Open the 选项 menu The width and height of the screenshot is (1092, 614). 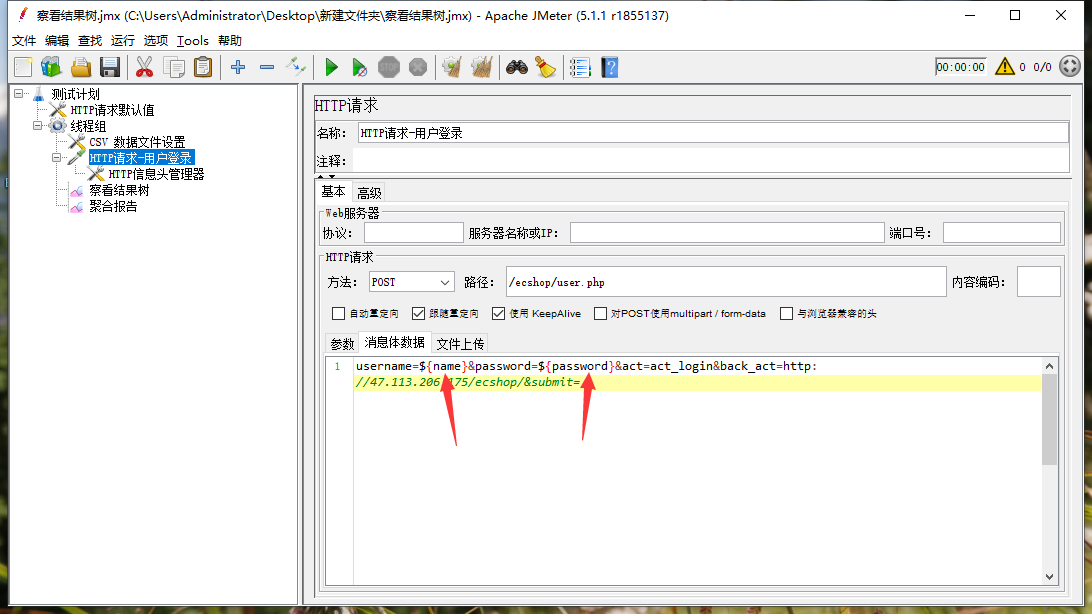pos(156,40)
